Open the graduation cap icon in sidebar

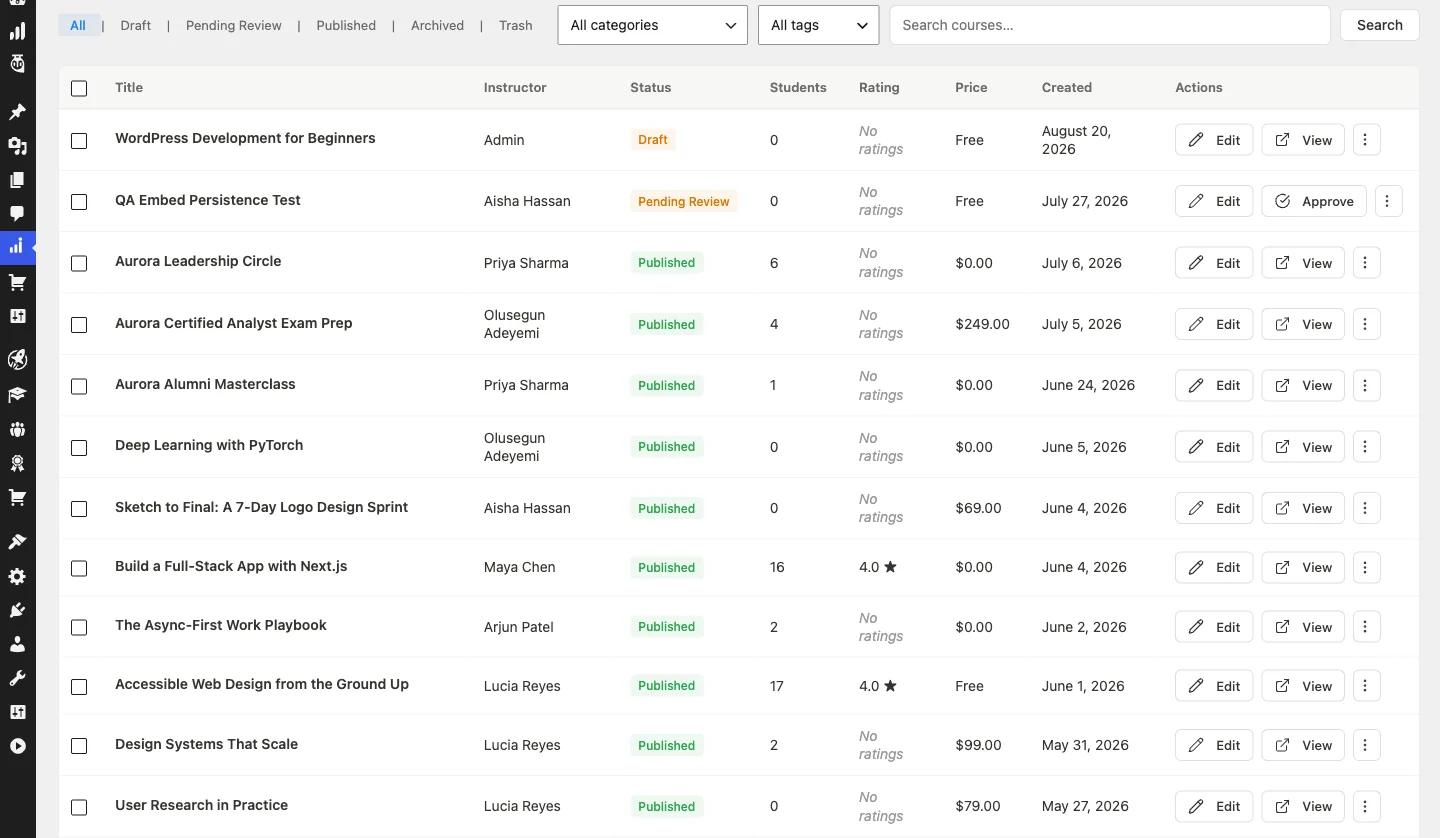point(17,395)
